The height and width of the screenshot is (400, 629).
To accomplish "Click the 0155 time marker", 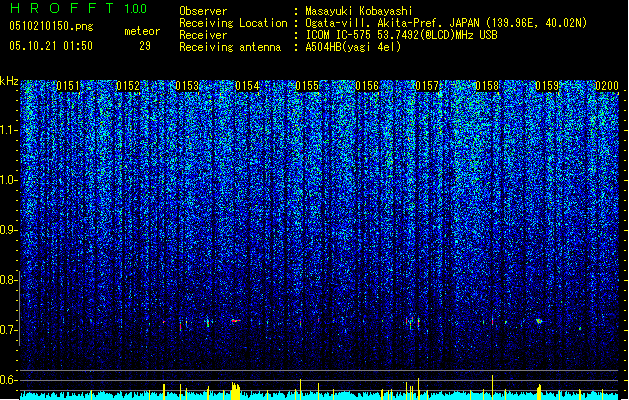I will click(x=307, y=86).
